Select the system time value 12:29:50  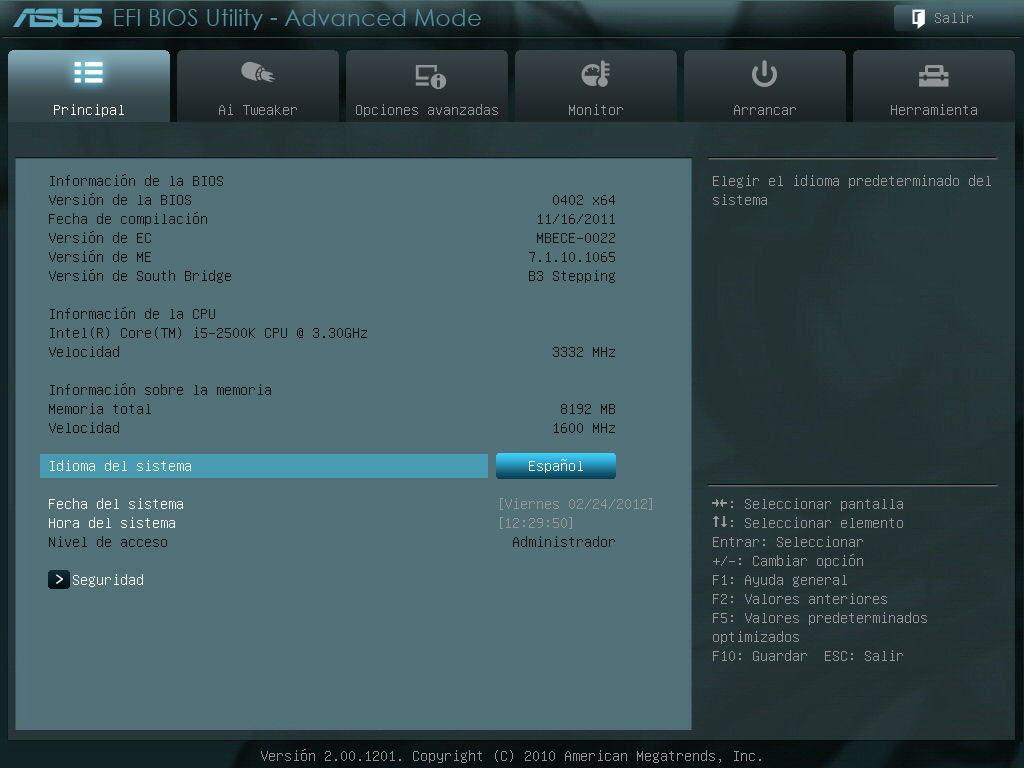(x=536, y=522)
